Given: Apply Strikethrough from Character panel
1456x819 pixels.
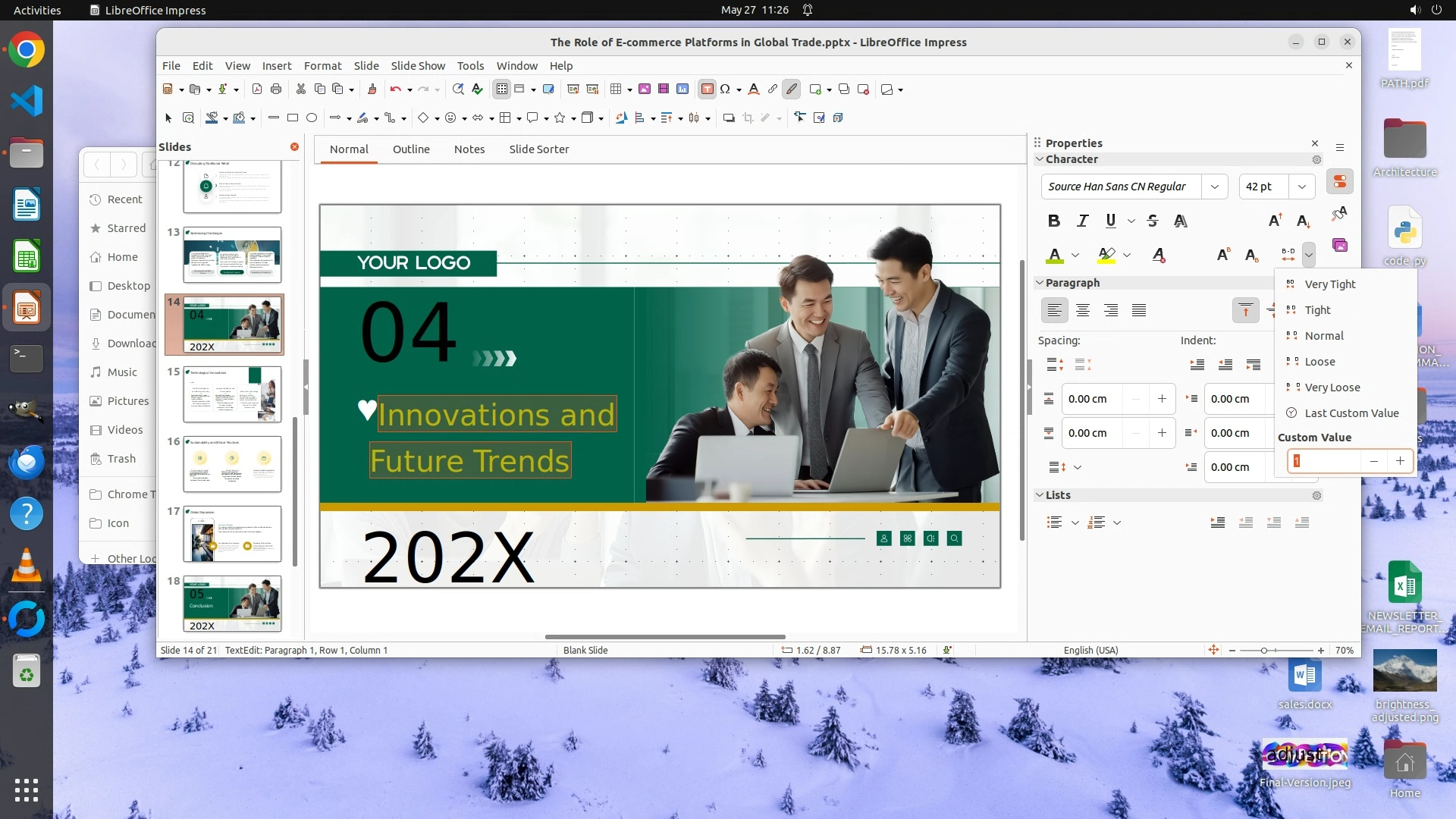Looking at the screenshot, I should pos(1152,221).
